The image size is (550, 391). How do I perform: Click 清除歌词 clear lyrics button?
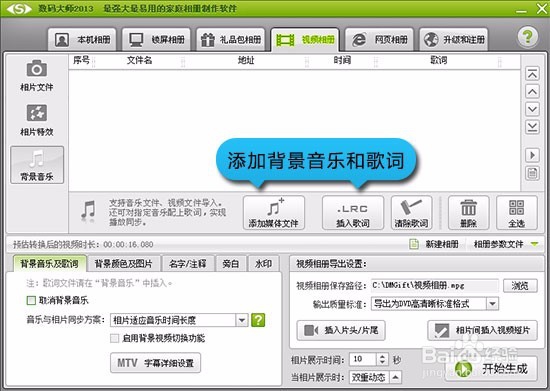coord(411,213)
